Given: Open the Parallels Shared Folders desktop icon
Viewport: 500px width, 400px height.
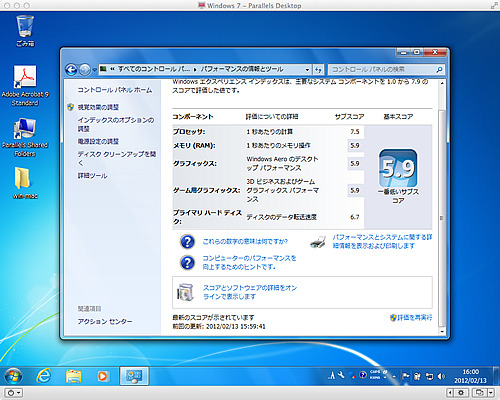Looking at the screenshot, I should point(25,137).
